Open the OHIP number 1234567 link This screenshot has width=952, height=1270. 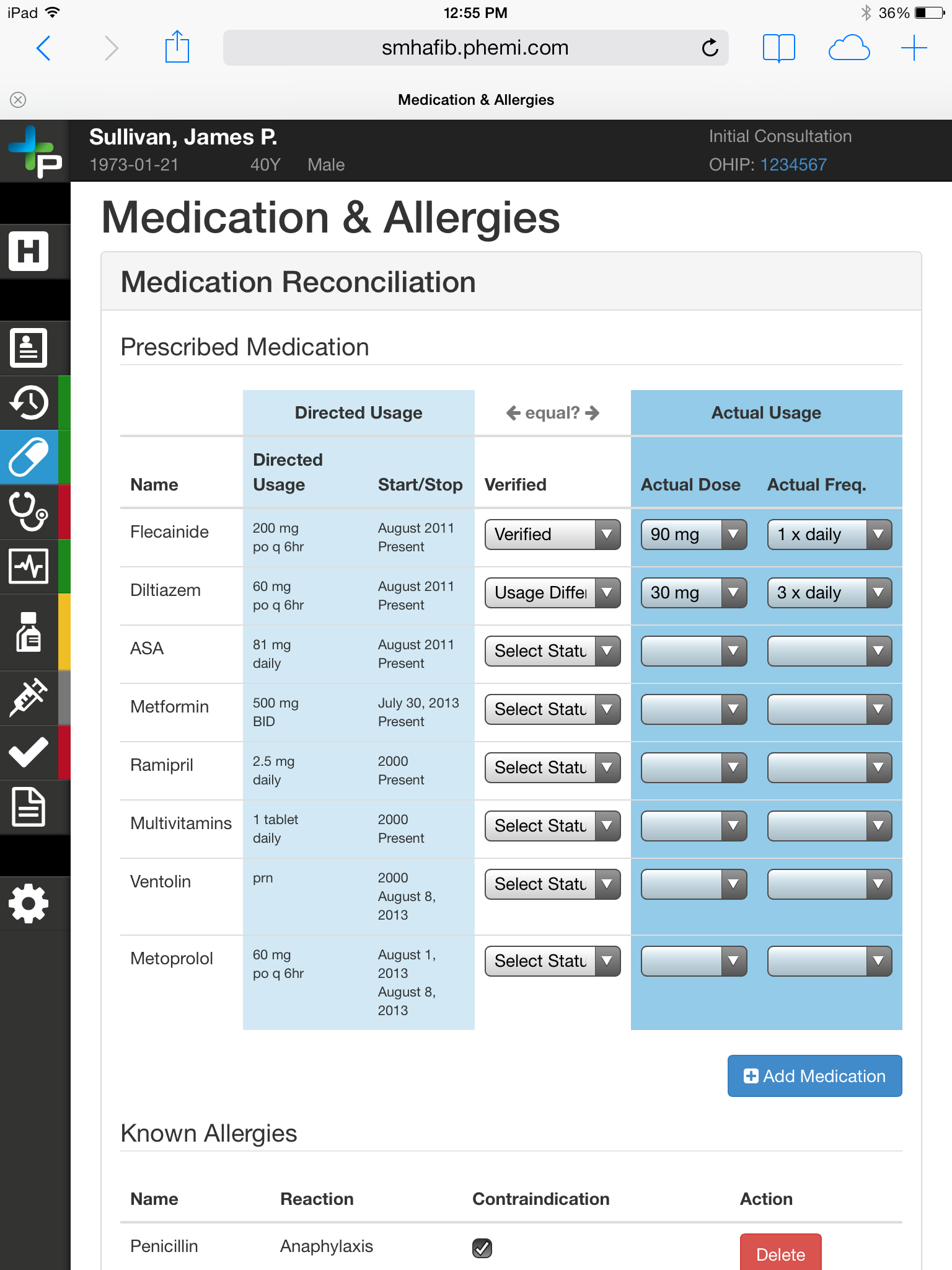tap(793, 164)
